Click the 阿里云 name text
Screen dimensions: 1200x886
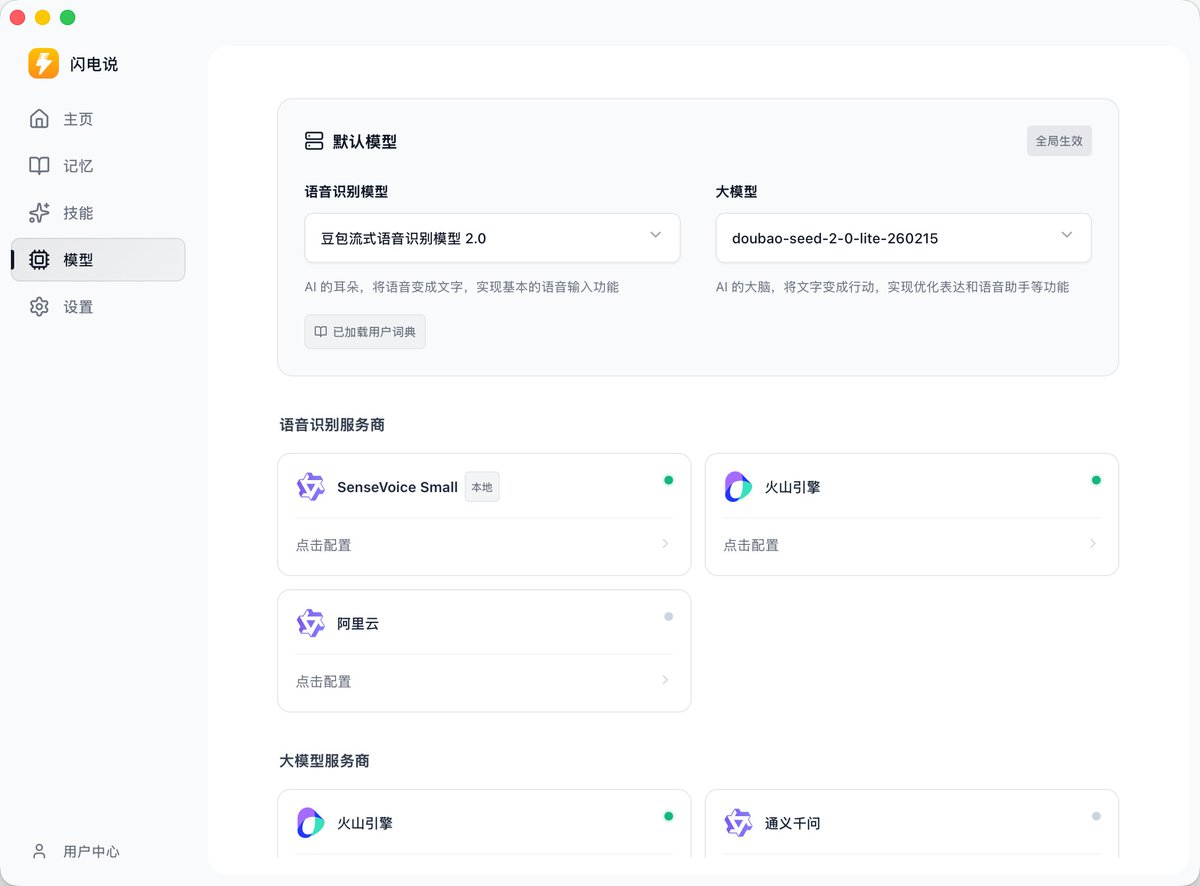(x=358, y=623)
